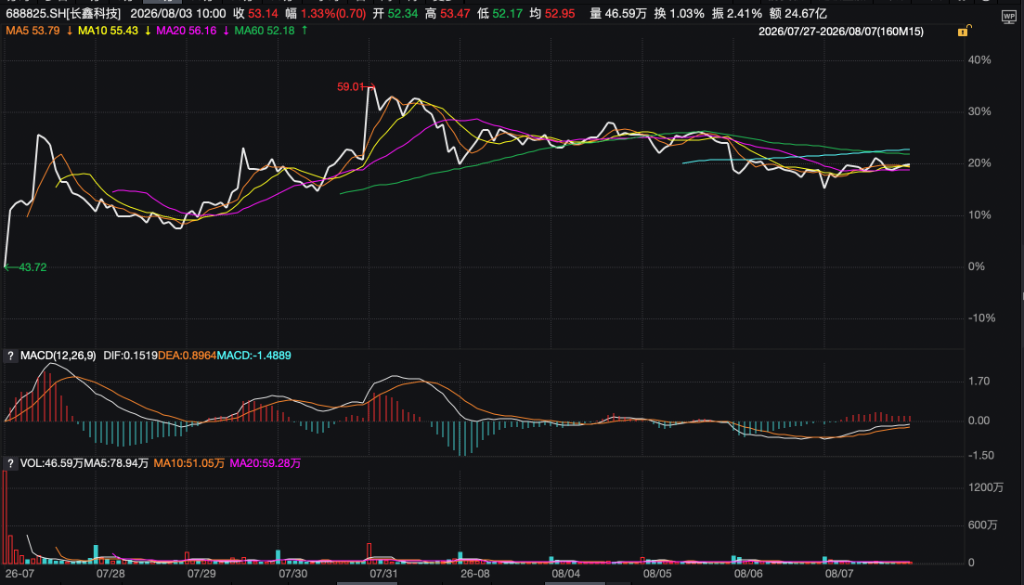
Task: Click the 07/31 date on time axis
Action: 383,574
